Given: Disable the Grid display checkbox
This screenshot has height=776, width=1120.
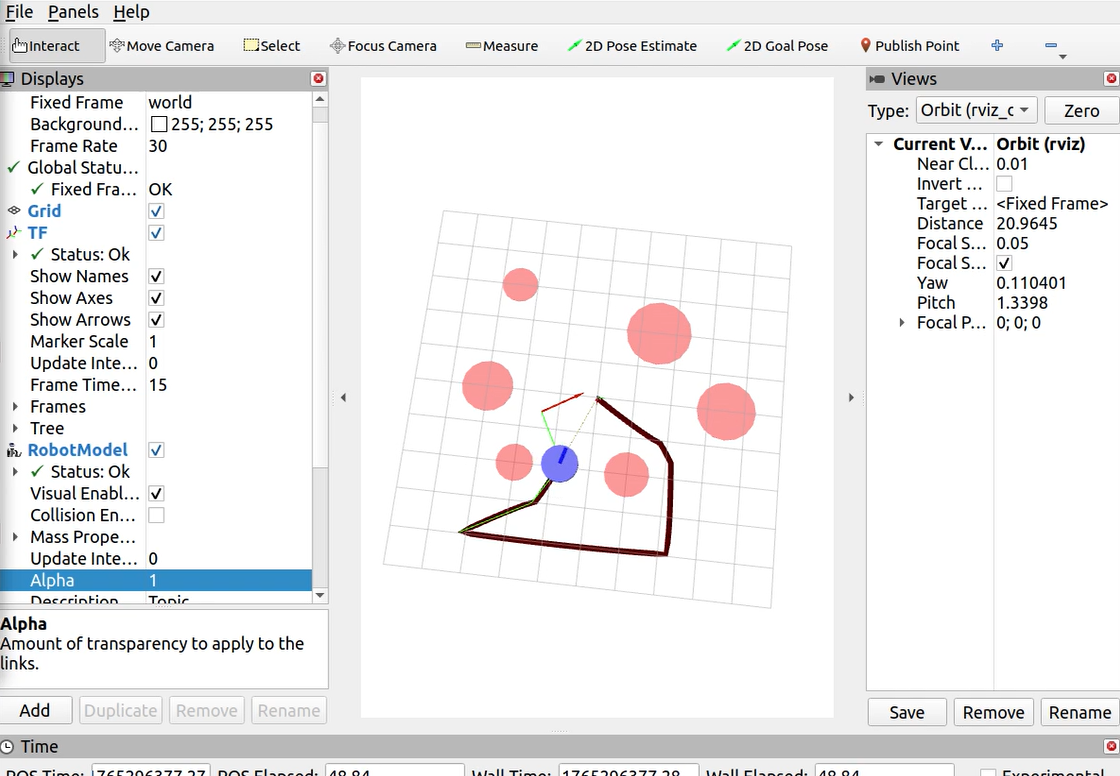Looking at the screenshot, I should 156,211.
